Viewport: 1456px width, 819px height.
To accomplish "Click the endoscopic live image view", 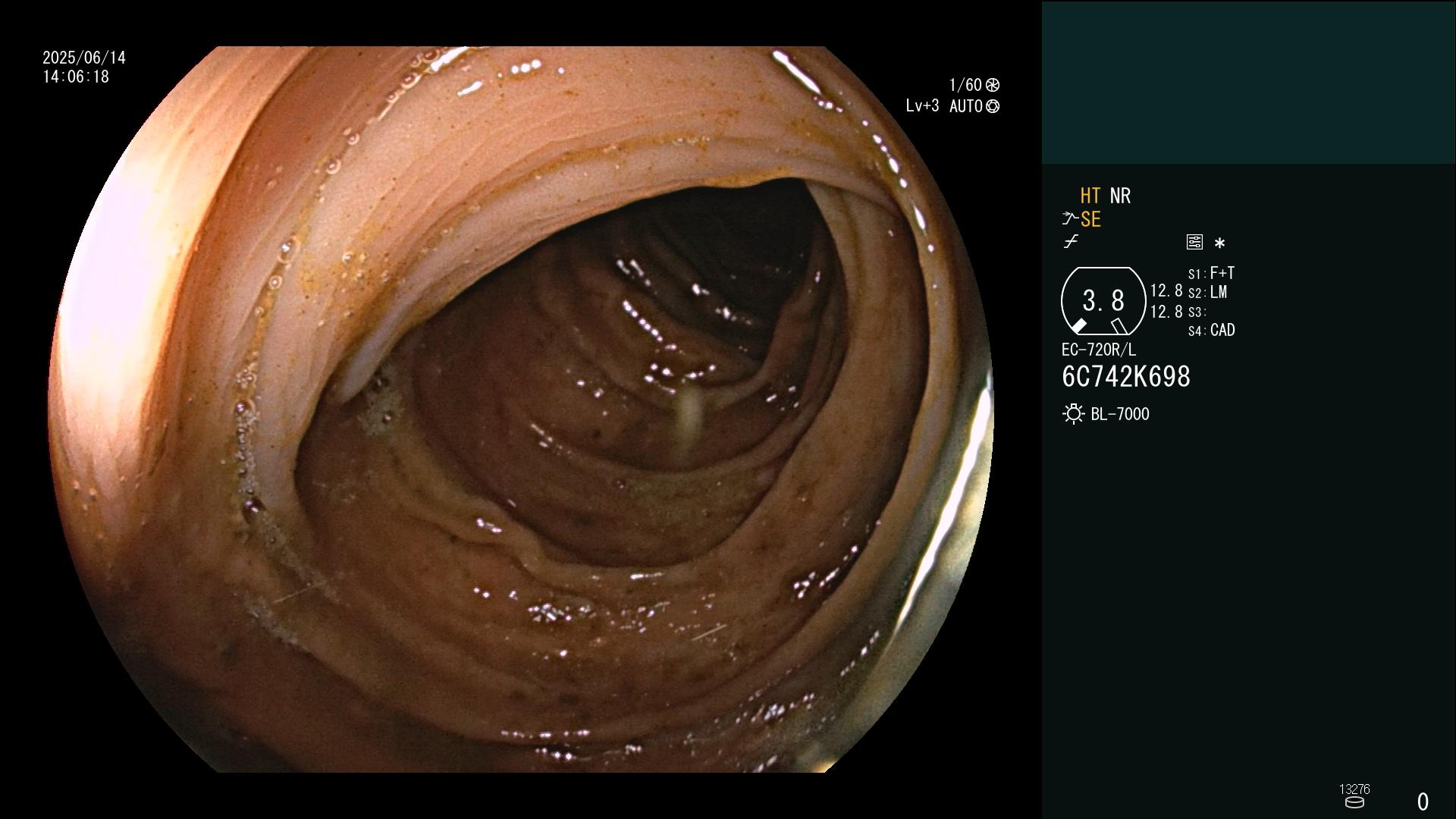I will click(521, 409).
